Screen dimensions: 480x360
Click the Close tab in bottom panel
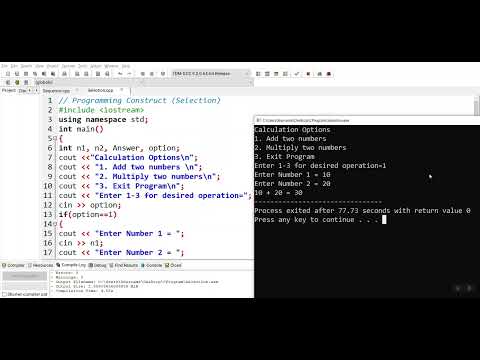173,265
